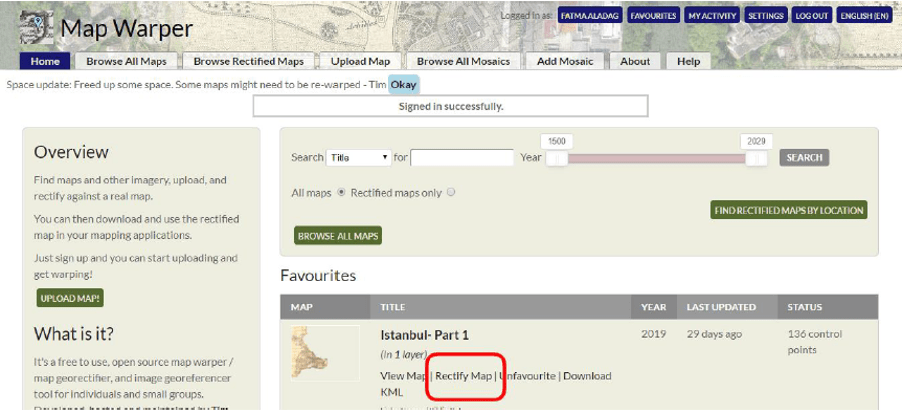Open the Title search field dropdown
This screenshot has width=902, height=412.
tap(358, 158)
